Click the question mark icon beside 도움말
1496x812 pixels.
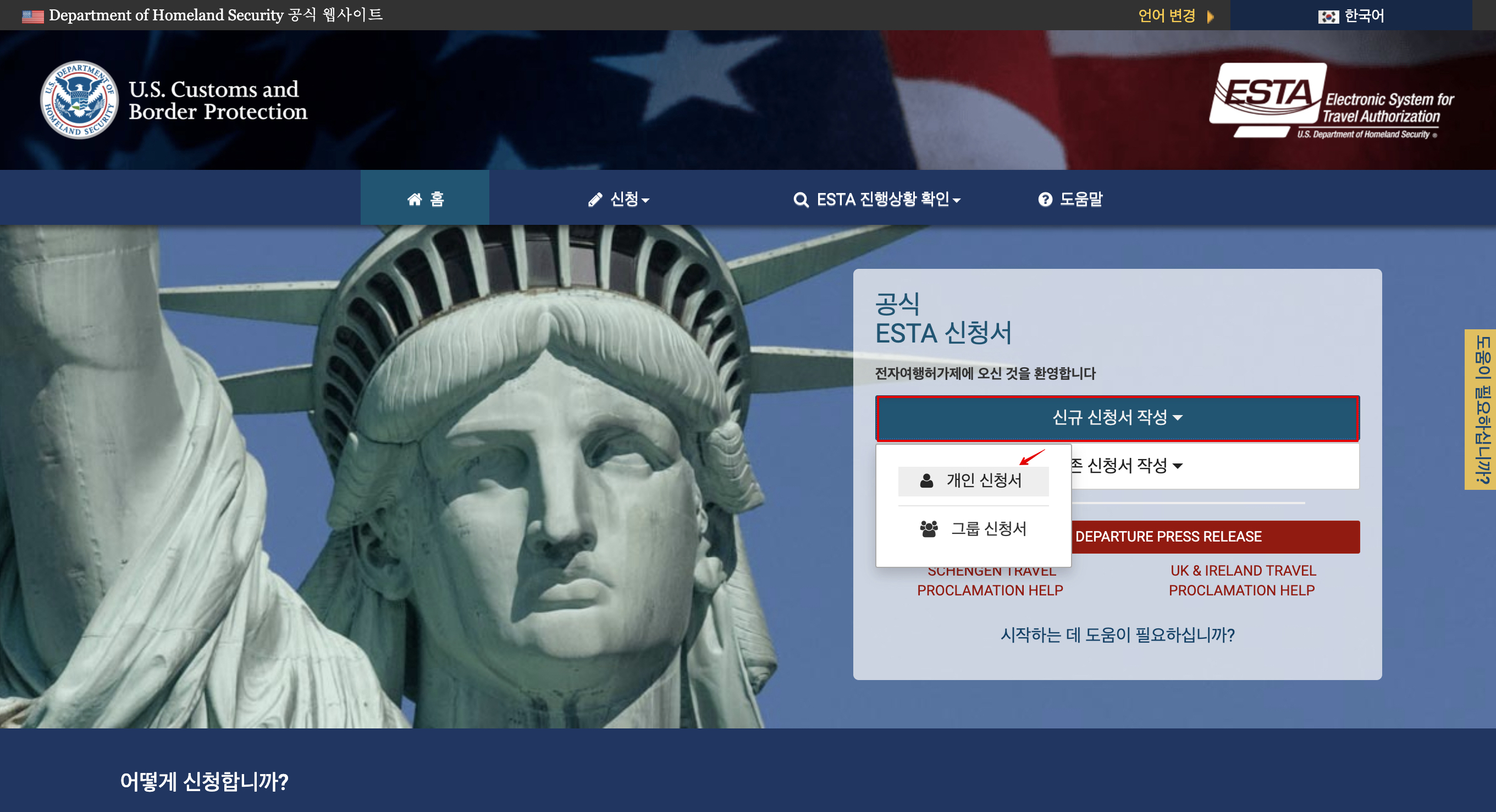click(1045, 199)
